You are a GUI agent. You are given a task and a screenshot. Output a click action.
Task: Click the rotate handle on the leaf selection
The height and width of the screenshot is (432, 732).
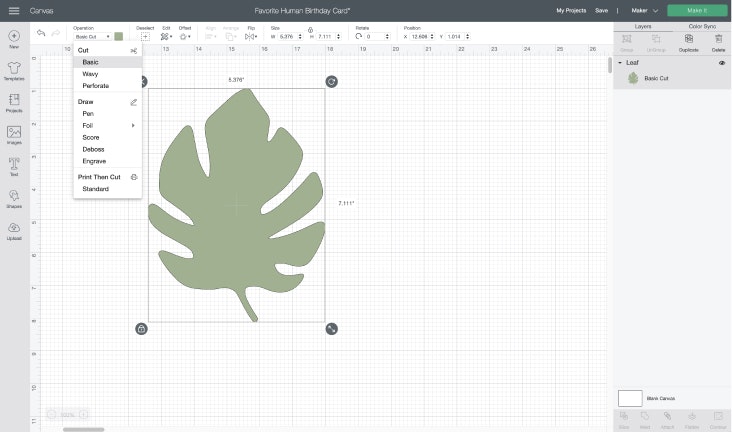[331, 82]
